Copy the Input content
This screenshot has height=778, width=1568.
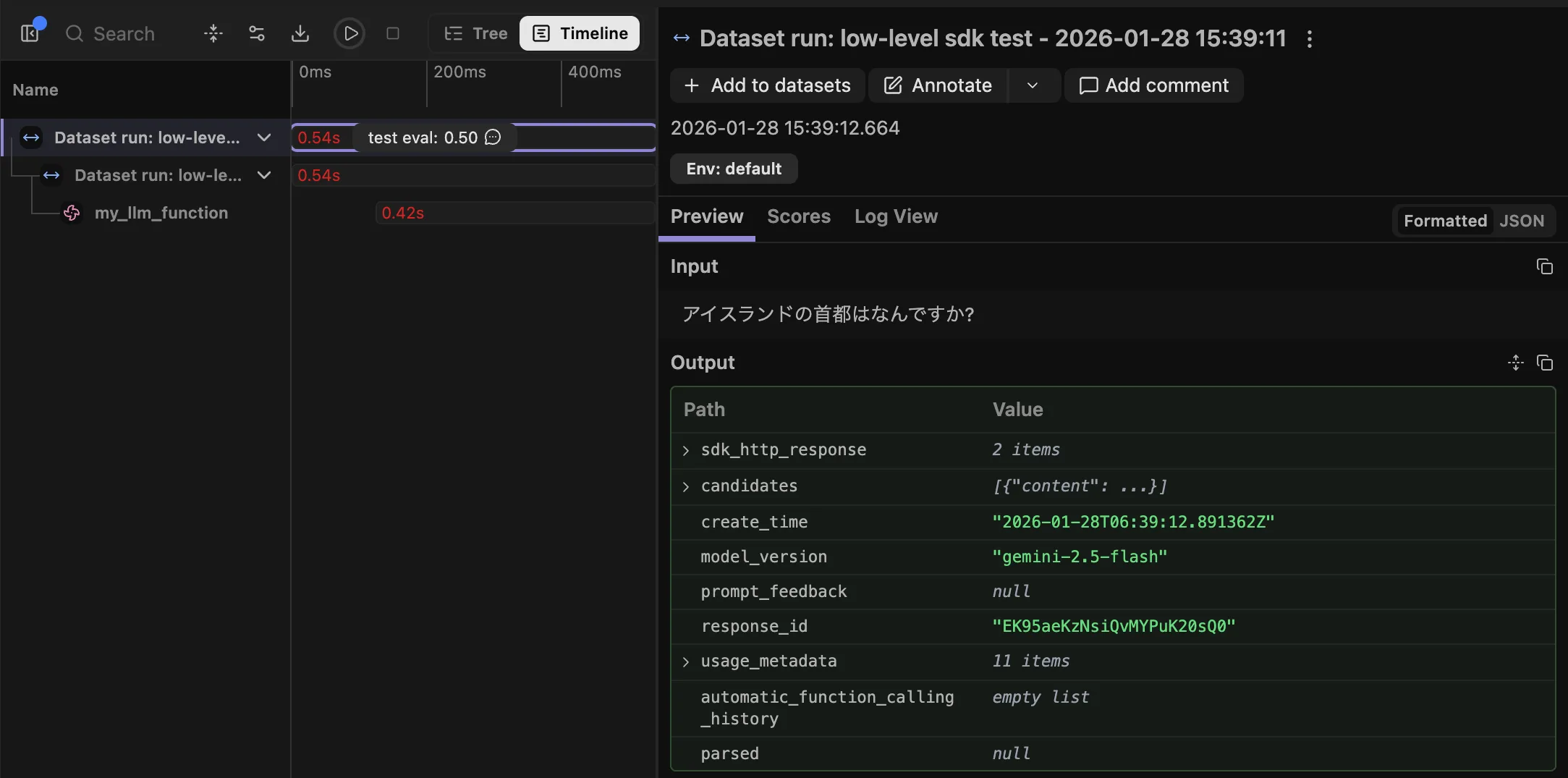(x=1544, y=266)
